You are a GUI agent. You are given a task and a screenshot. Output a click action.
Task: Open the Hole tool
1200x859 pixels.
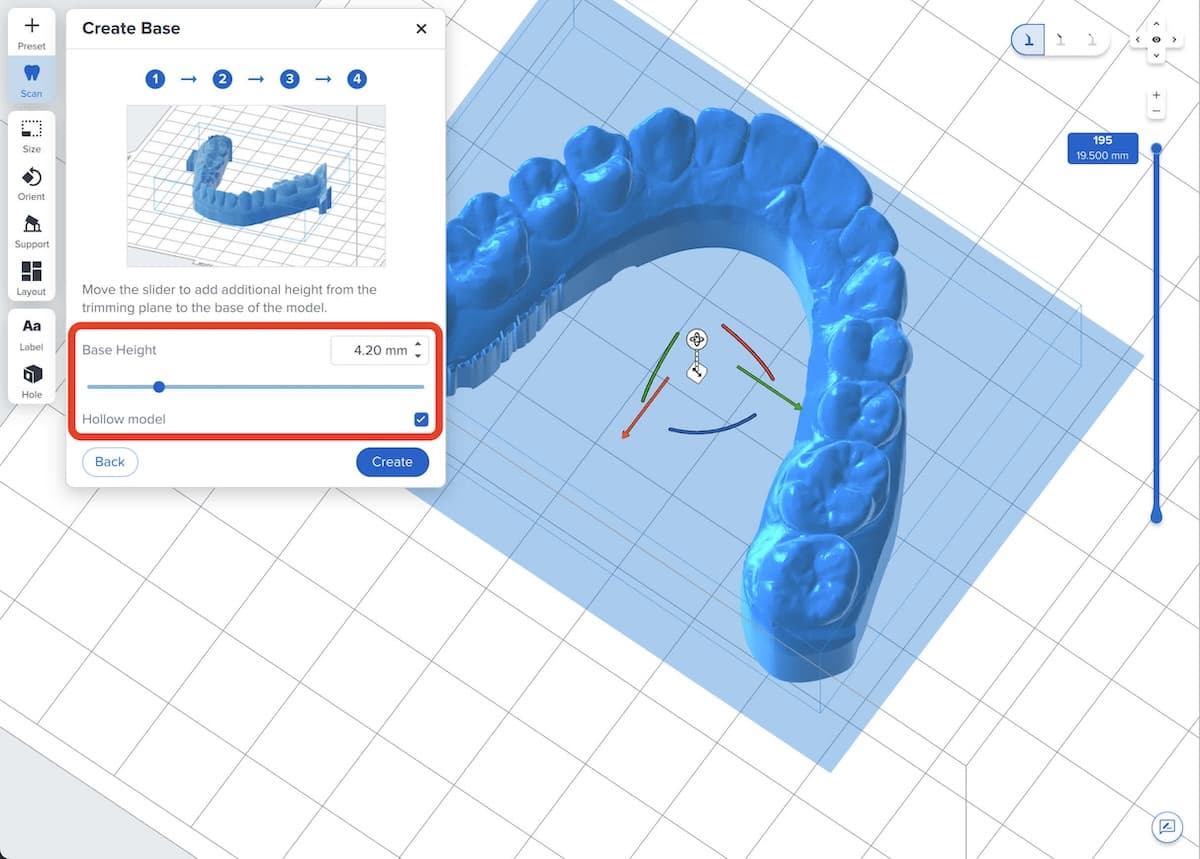tap(31, 381)
